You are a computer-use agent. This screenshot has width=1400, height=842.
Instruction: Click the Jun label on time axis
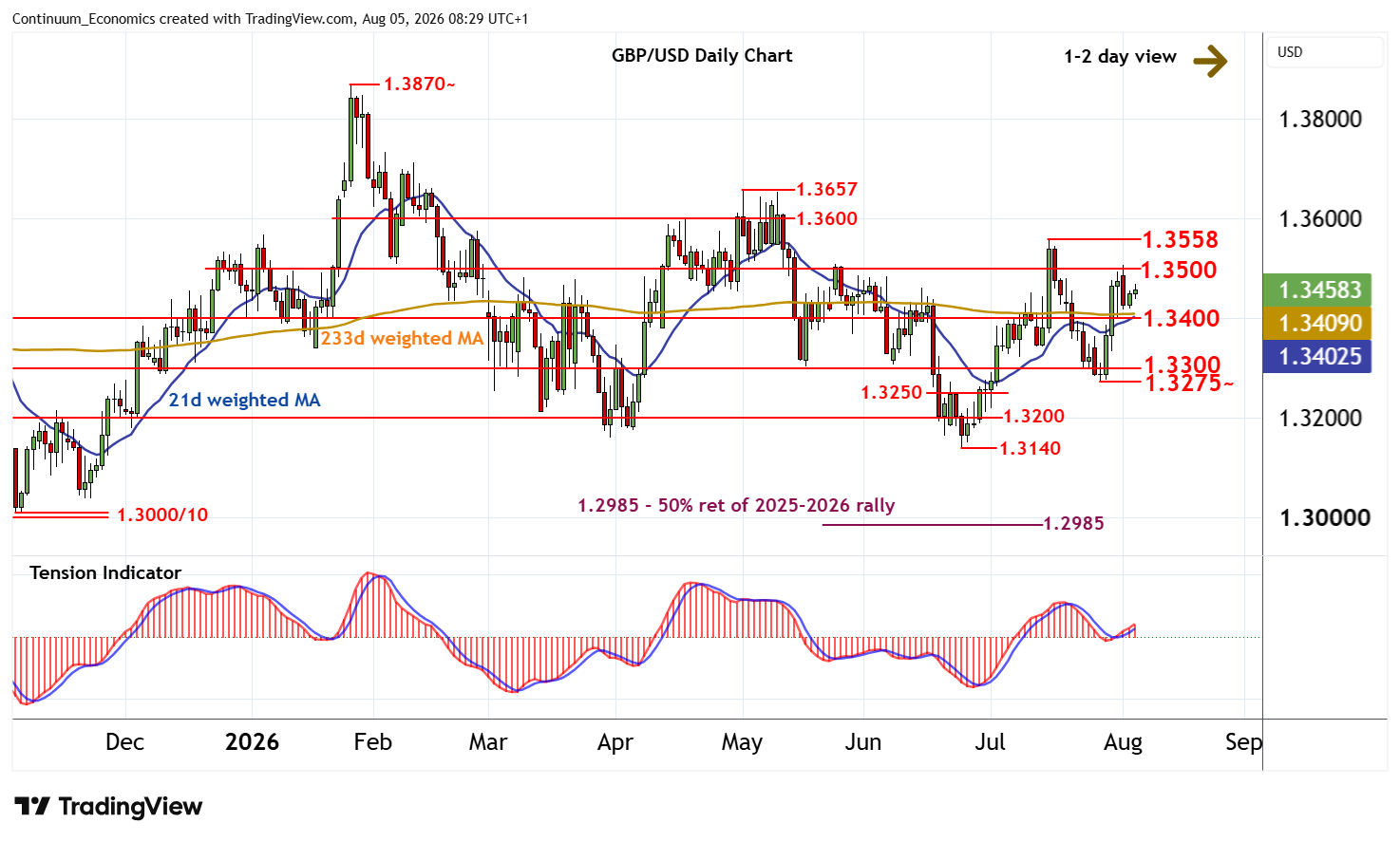point(862,742)
